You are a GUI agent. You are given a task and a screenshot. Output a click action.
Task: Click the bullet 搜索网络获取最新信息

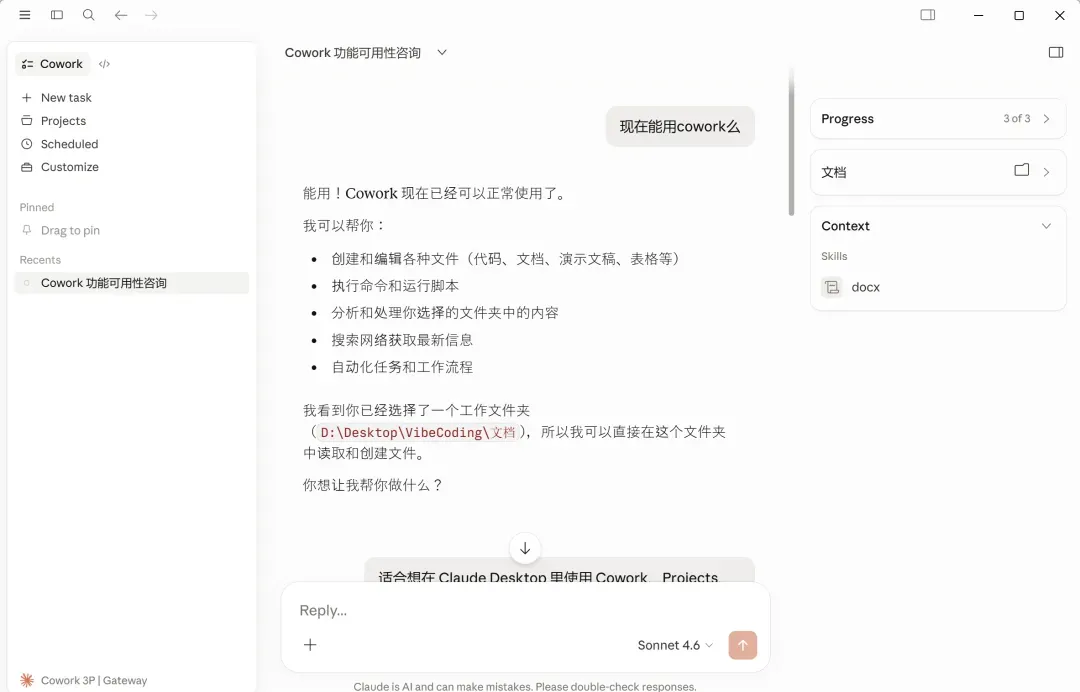point(402,339)
